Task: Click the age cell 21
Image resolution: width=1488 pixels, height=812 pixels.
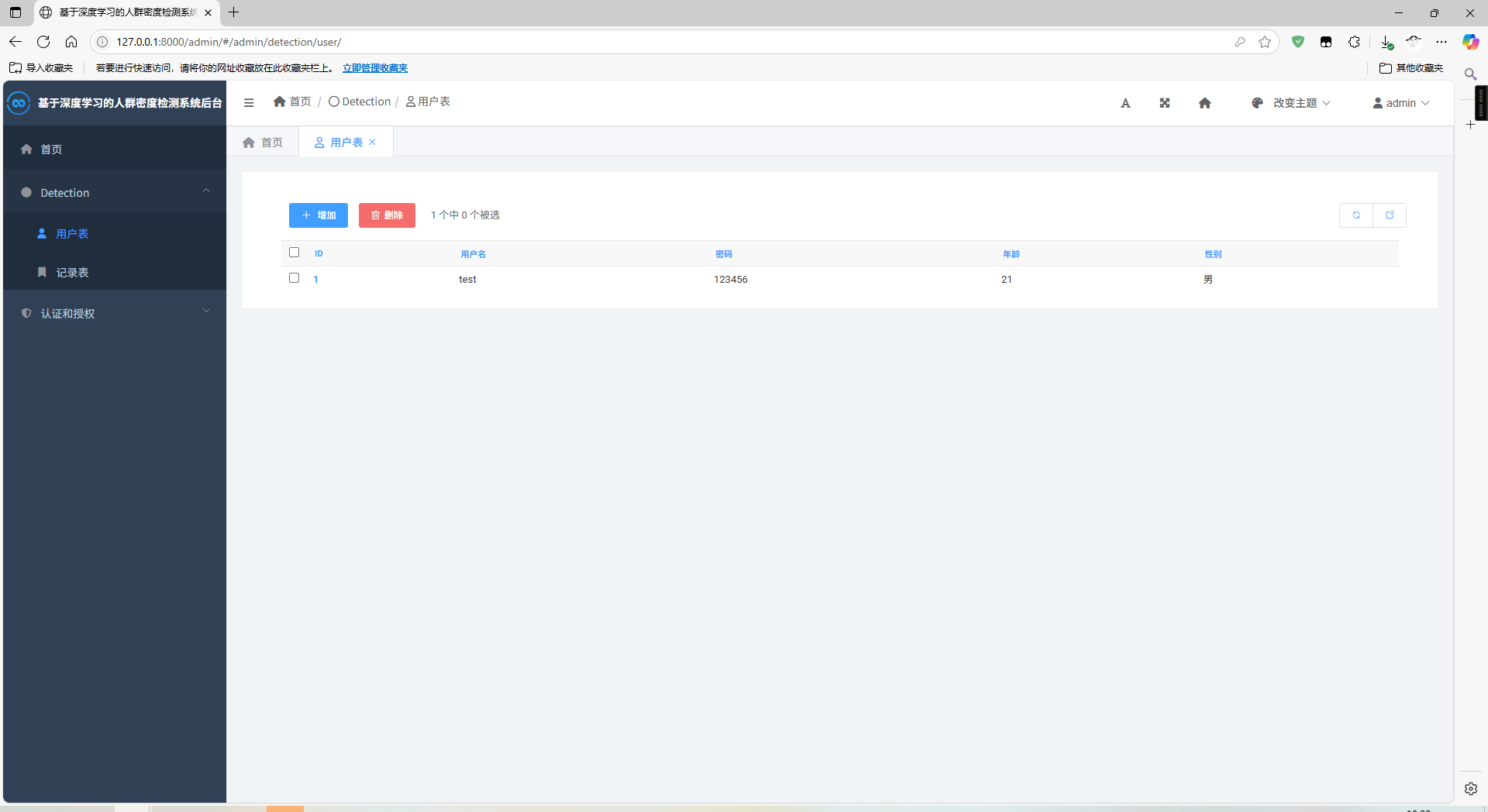Action: 1007,280
